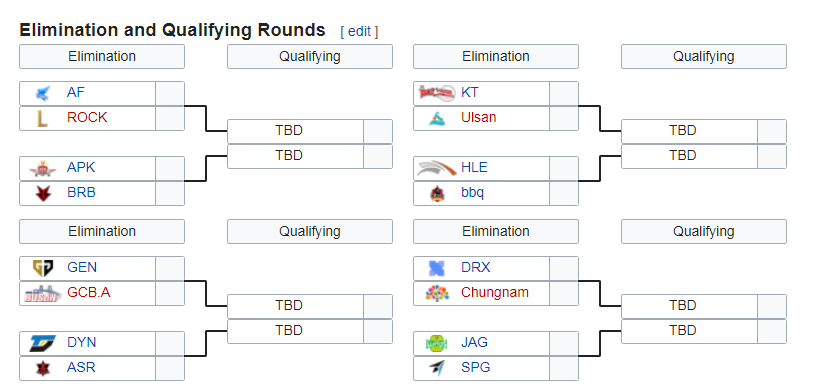The height and width of the screenshot is (391, 815).
Task: Click the Chungnam team logo icon
Action: click(x=437, y=293)
